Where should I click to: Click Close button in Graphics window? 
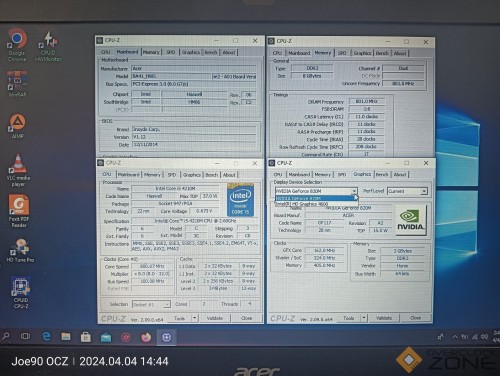point(415,318)
